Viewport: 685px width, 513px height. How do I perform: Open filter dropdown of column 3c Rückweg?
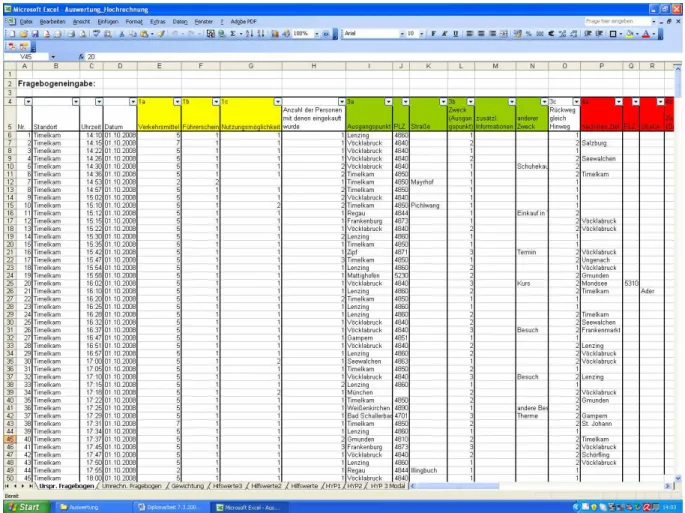[x=576, y=102]
